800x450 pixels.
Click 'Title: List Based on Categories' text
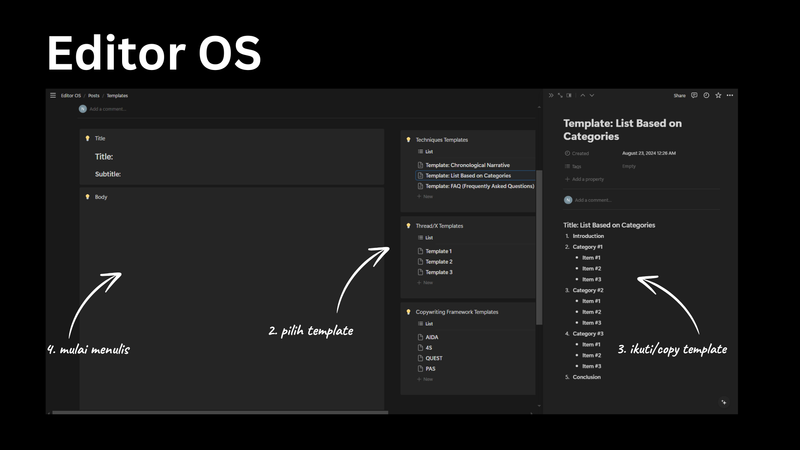point(609,225)
